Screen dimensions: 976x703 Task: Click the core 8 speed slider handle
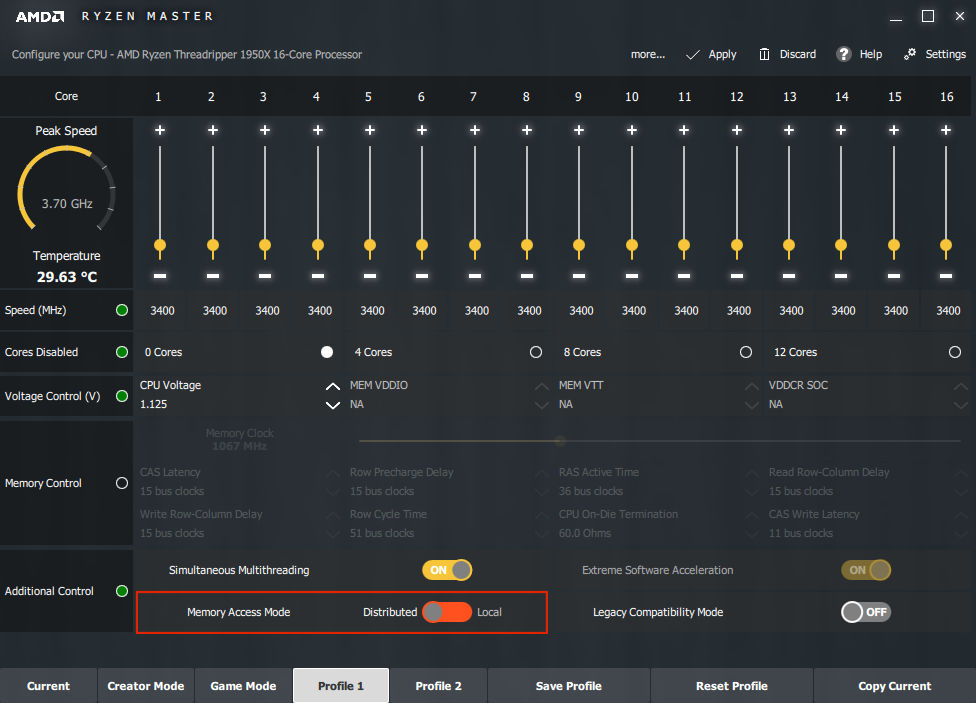click(527, 247)
